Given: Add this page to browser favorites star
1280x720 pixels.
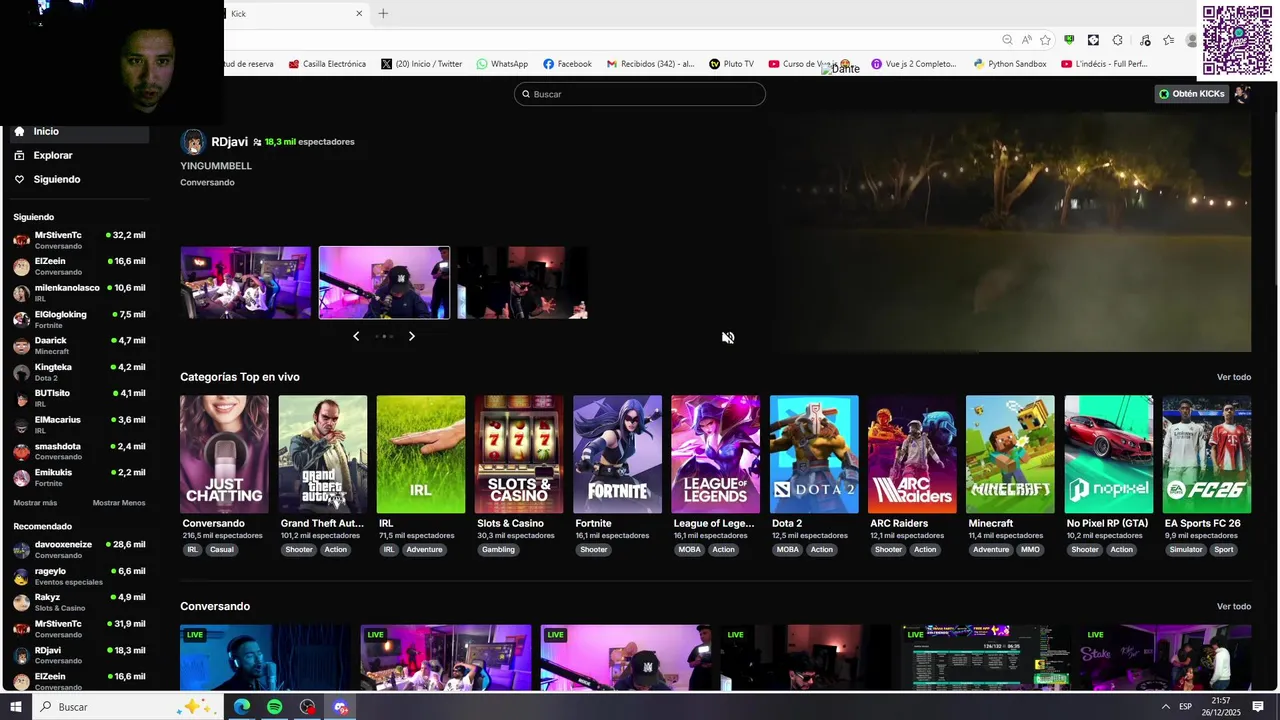Looking at the screenshot, I should 1045,40.
